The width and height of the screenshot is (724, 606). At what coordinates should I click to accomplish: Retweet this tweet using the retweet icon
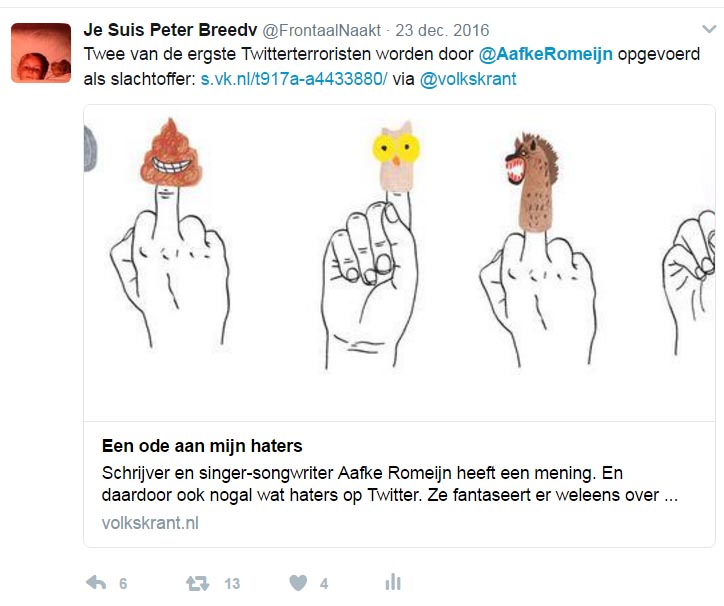point(198,583)
